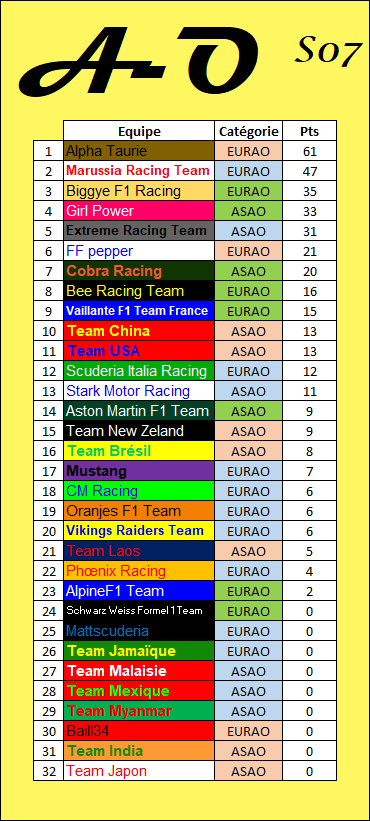This screenshot has height=821, width=370.
Task: Click Aston Martin F1 Team entry
Action: [139, 411]
